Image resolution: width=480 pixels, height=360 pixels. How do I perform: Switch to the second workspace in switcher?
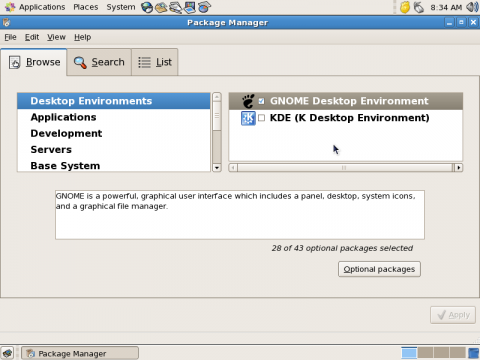click(425, 353)
